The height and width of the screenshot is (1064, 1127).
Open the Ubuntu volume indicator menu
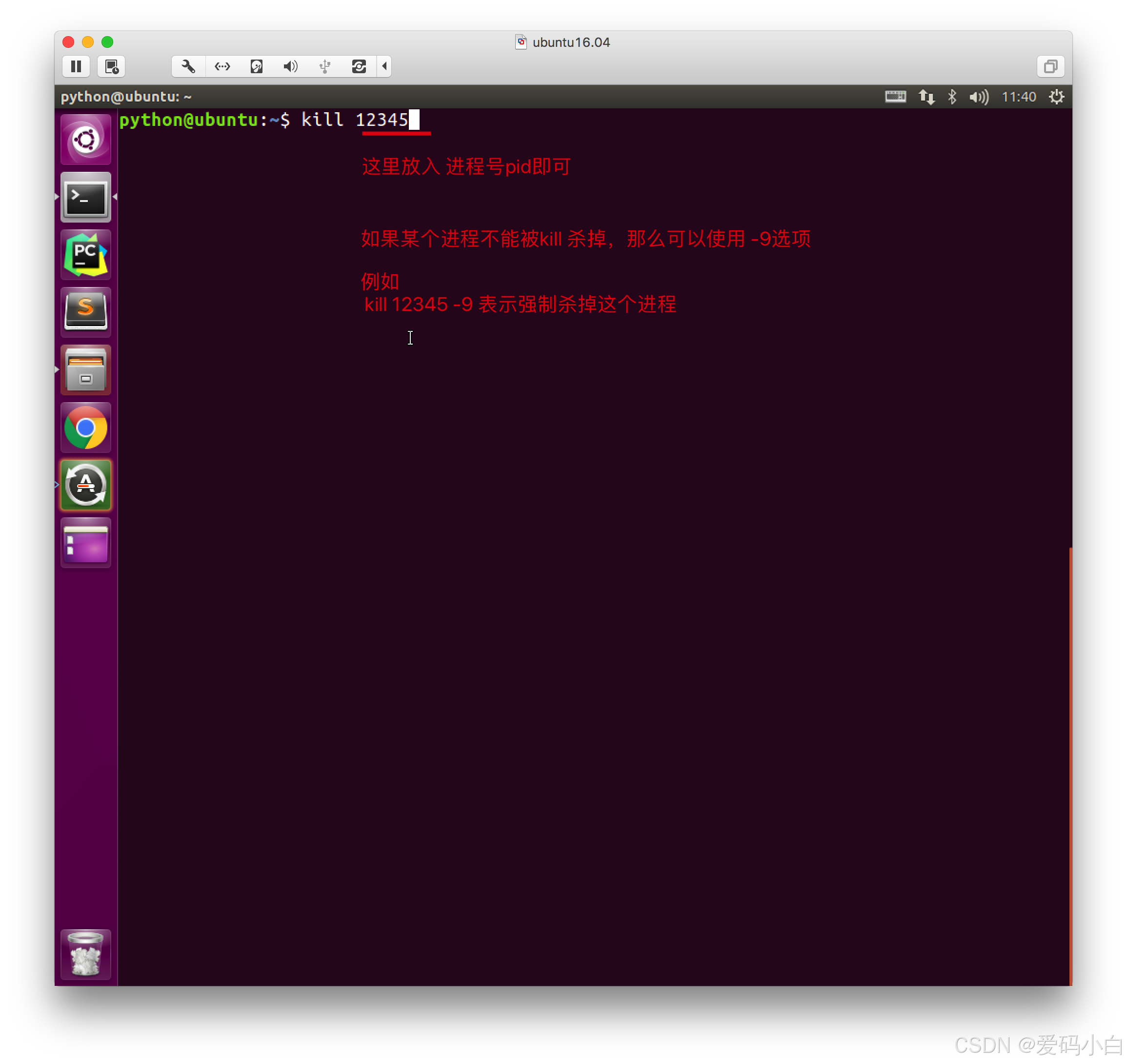(x=979, y=97)
